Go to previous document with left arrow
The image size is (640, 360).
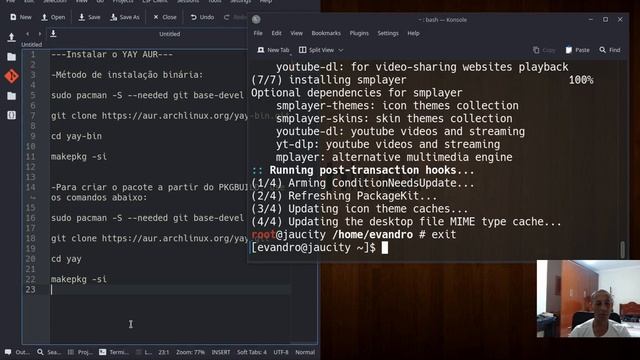(27, 34)
